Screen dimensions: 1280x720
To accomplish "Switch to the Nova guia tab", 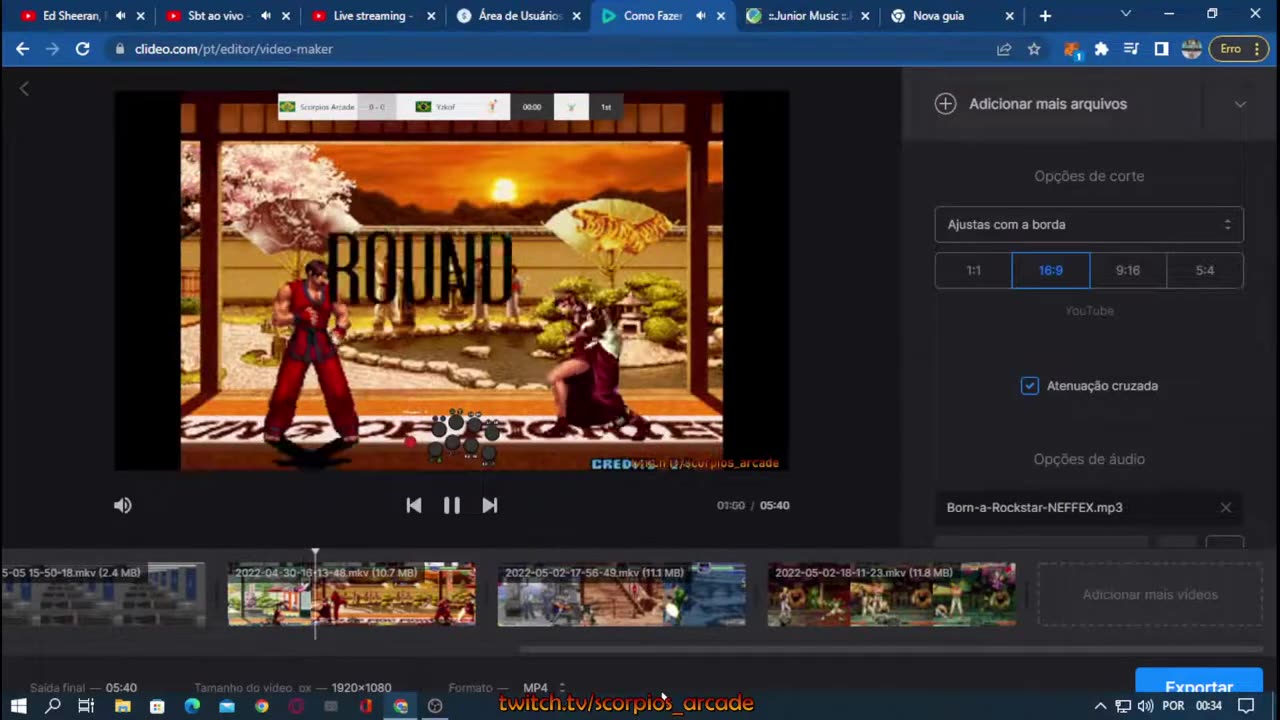I will click(x=938, y=16).
